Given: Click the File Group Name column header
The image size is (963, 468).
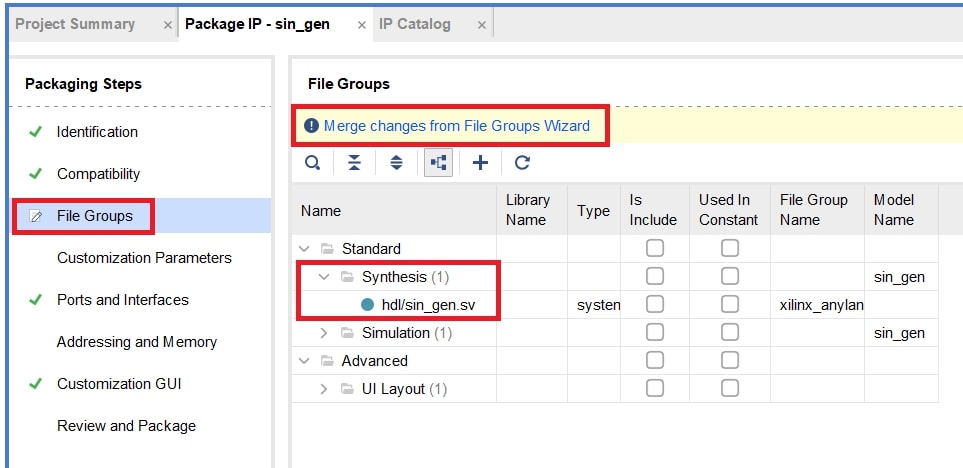Looking at the screenshot, I should (817, 210).
